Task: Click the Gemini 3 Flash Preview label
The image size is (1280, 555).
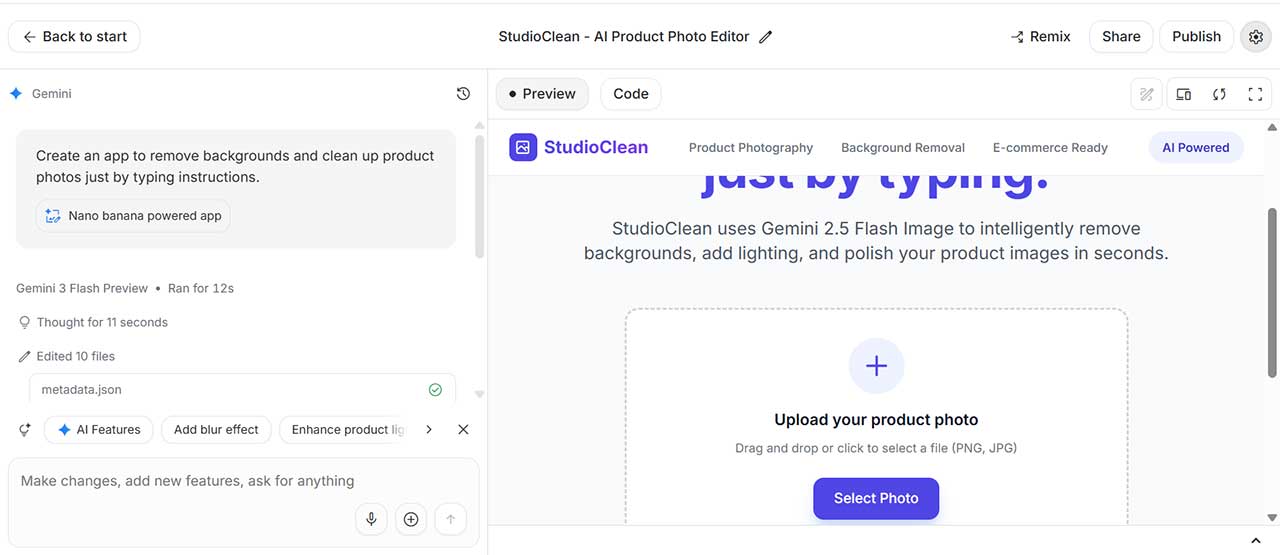Action: tap(82, 288)
